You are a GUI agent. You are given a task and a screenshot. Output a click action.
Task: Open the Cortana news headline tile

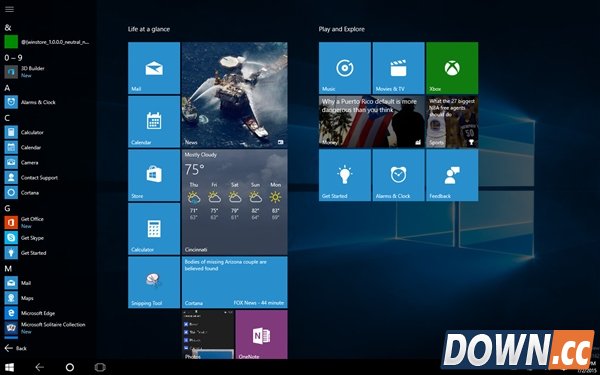coord(235,282)
